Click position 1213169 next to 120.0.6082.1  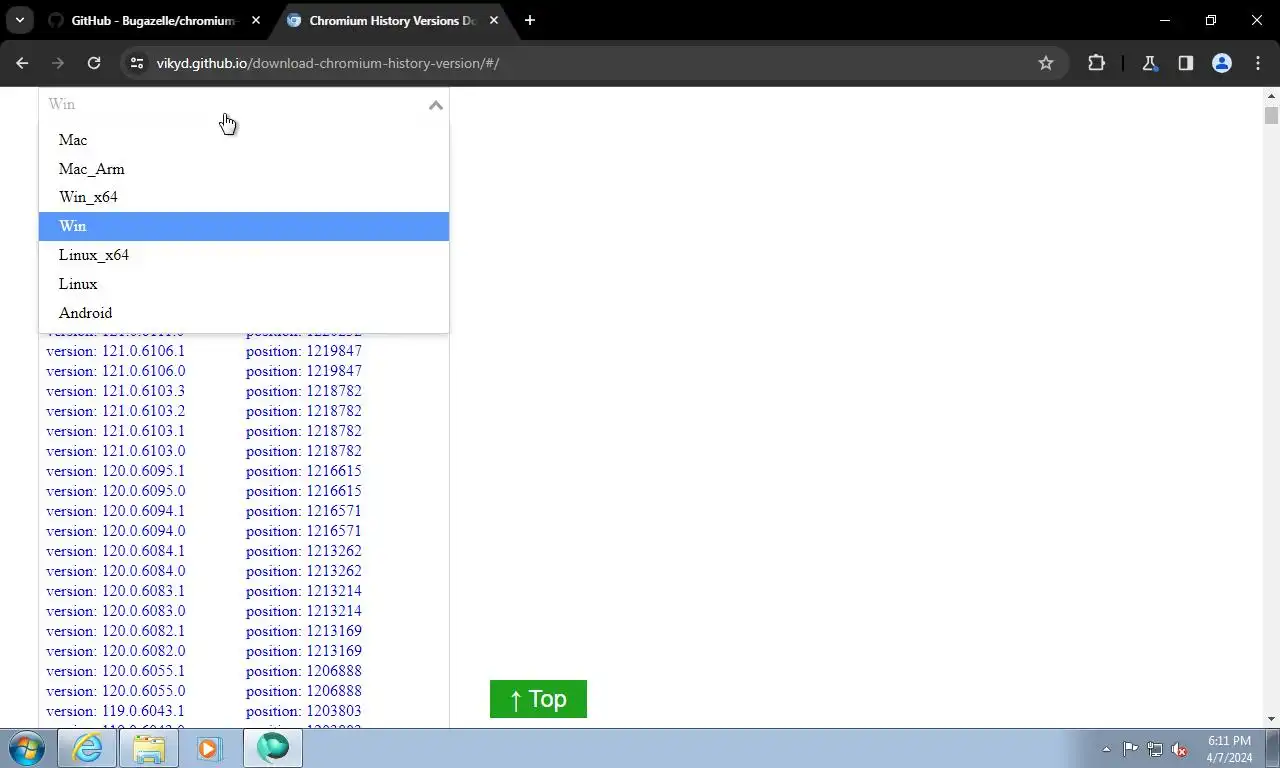tap(304, 631)
